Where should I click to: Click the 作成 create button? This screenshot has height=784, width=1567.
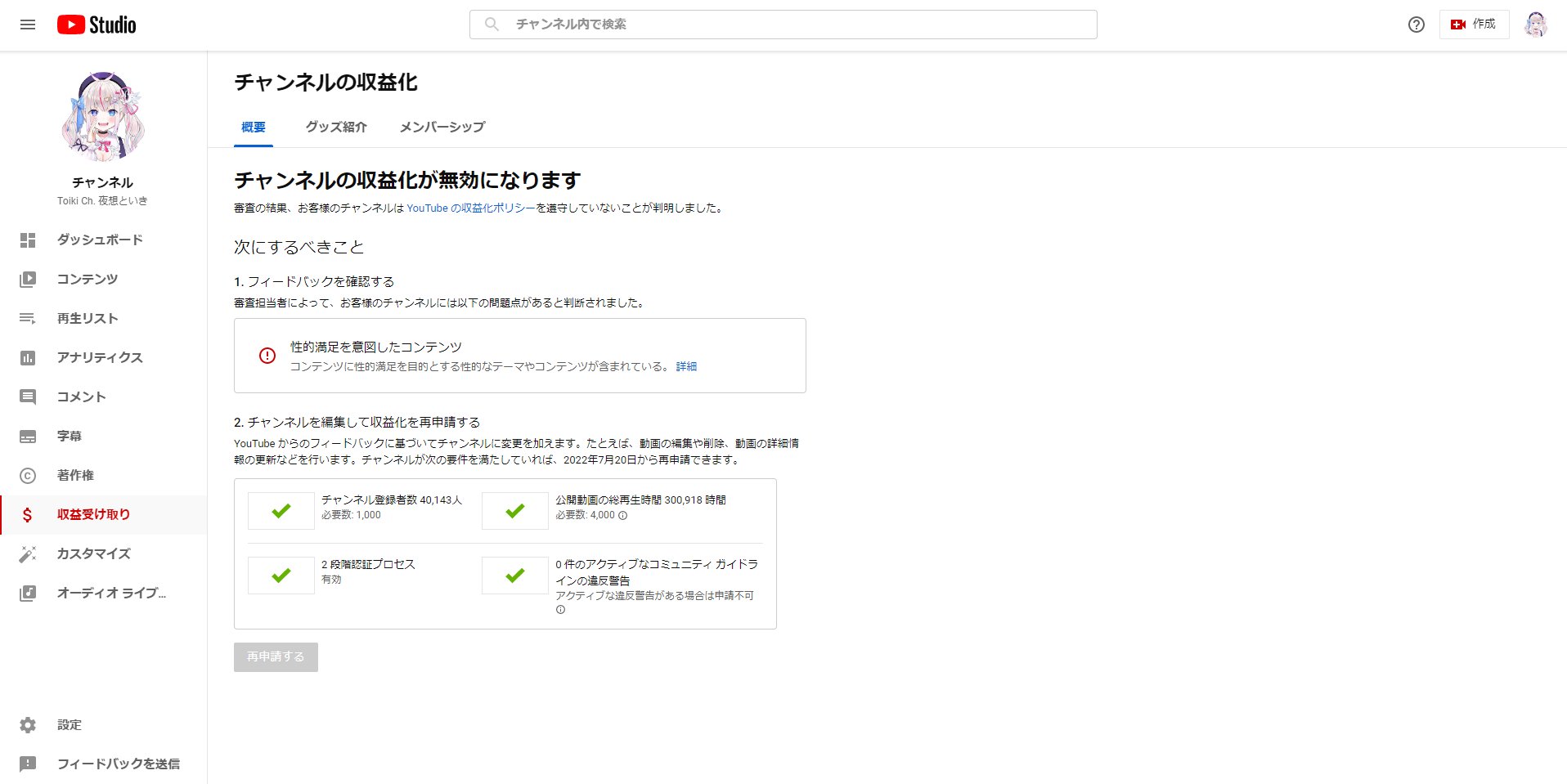1474,25
